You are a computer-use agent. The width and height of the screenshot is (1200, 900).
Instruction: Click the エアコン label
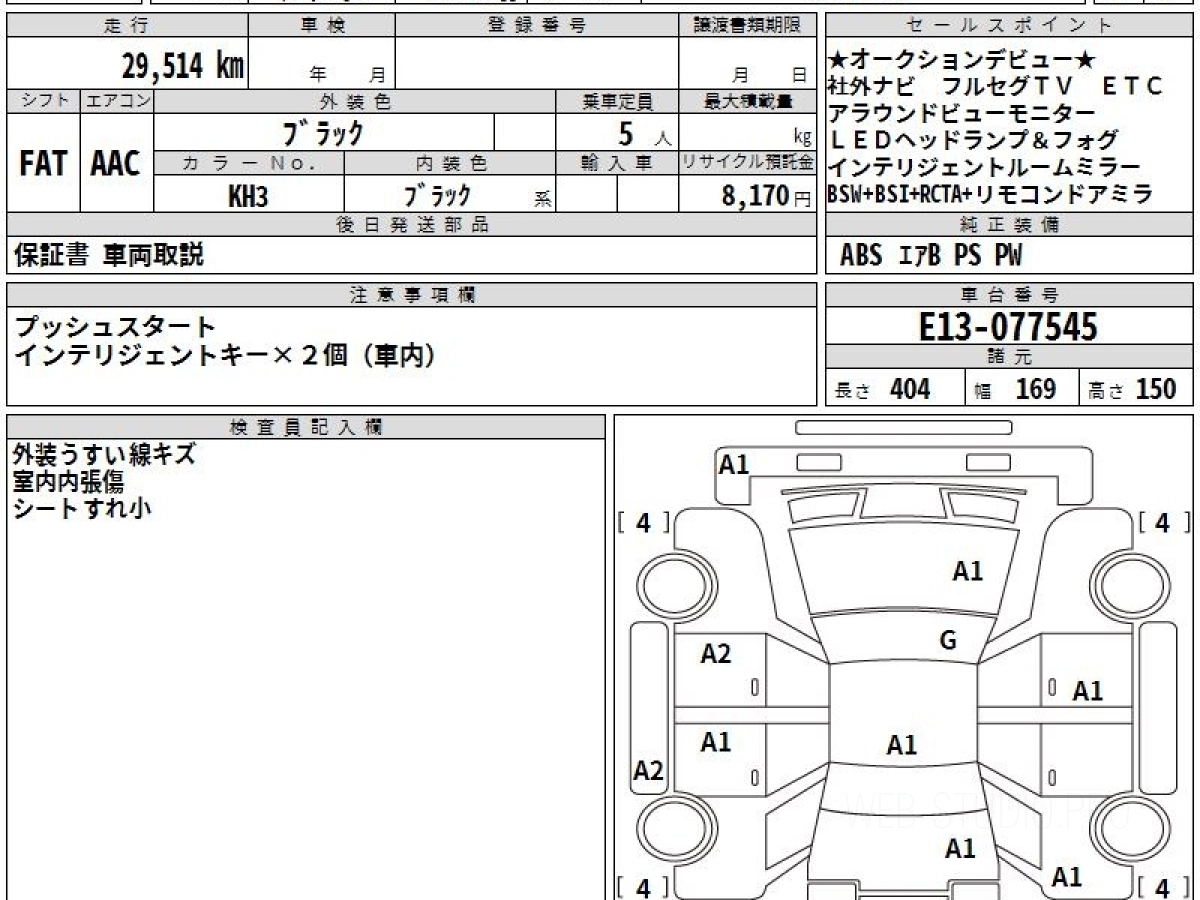(117, 101)
